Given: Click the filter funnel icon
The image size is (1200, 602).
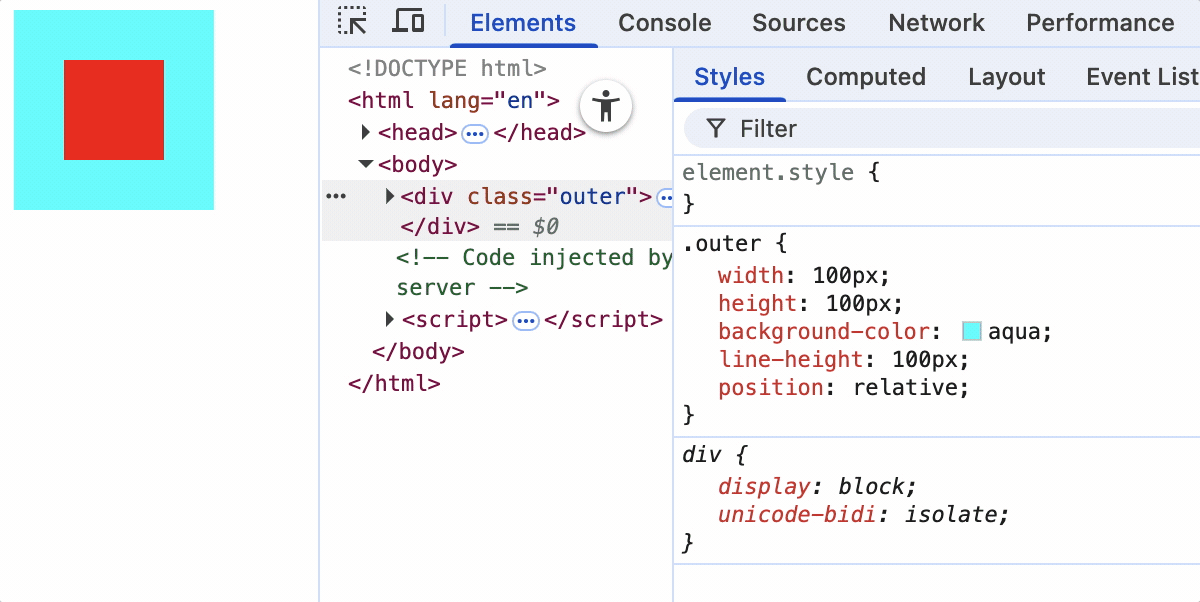Looking at the screenshot, I should (x=716, y=128).
